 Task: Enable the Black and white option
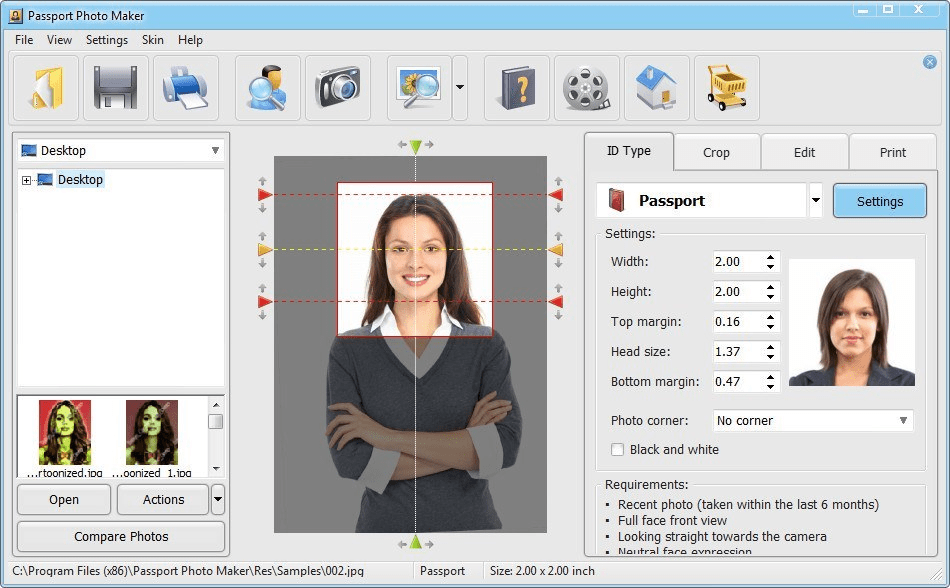tap(617, 450)
